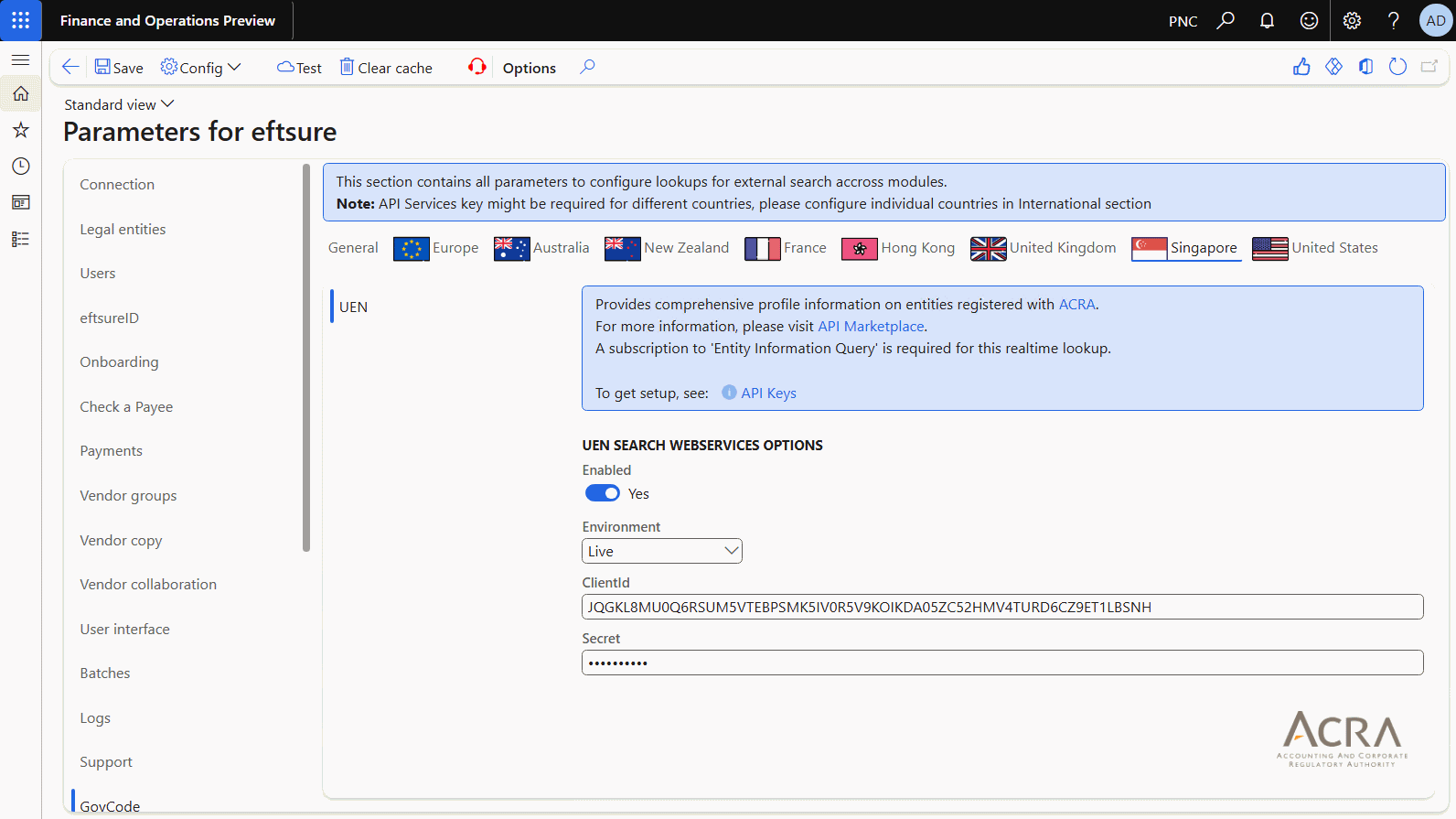1456x819 pixels.
Task: Open the Workspaces icon in sidebar
Action: pos(20,202)
